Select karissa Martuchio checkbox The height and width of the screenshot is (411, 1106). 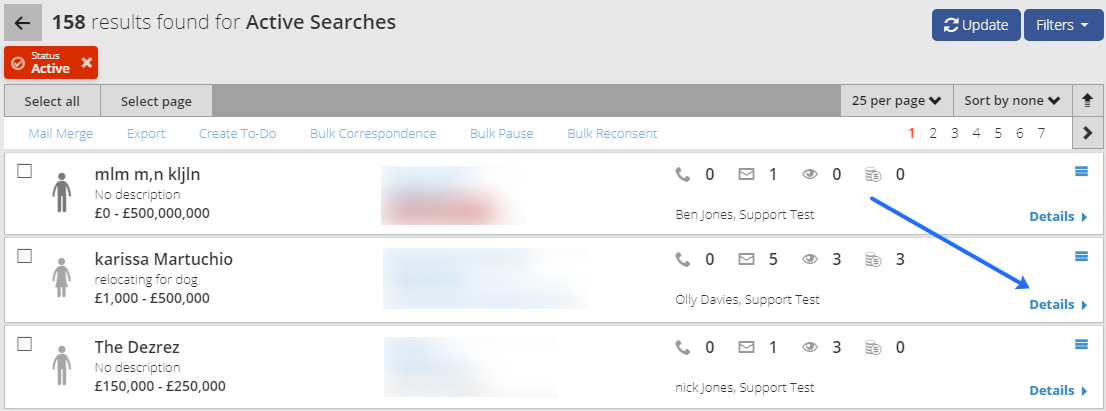tap(25, 257)
